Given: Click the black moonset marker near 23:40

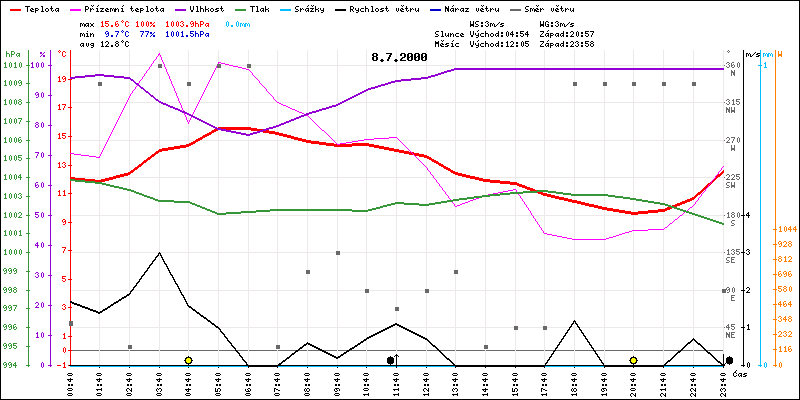Looking at the screenshot, I should point(729,360).
